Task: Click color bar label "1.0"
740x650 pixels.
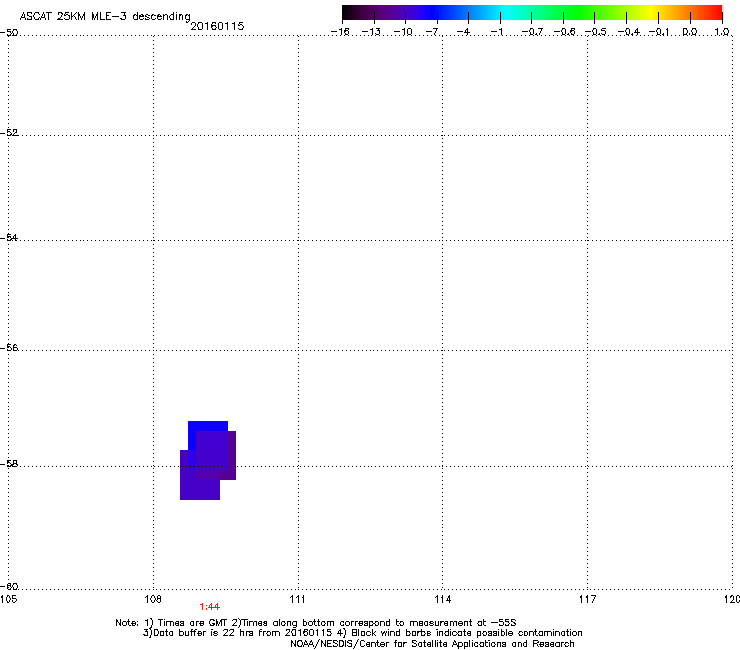Action: point(722,32)
